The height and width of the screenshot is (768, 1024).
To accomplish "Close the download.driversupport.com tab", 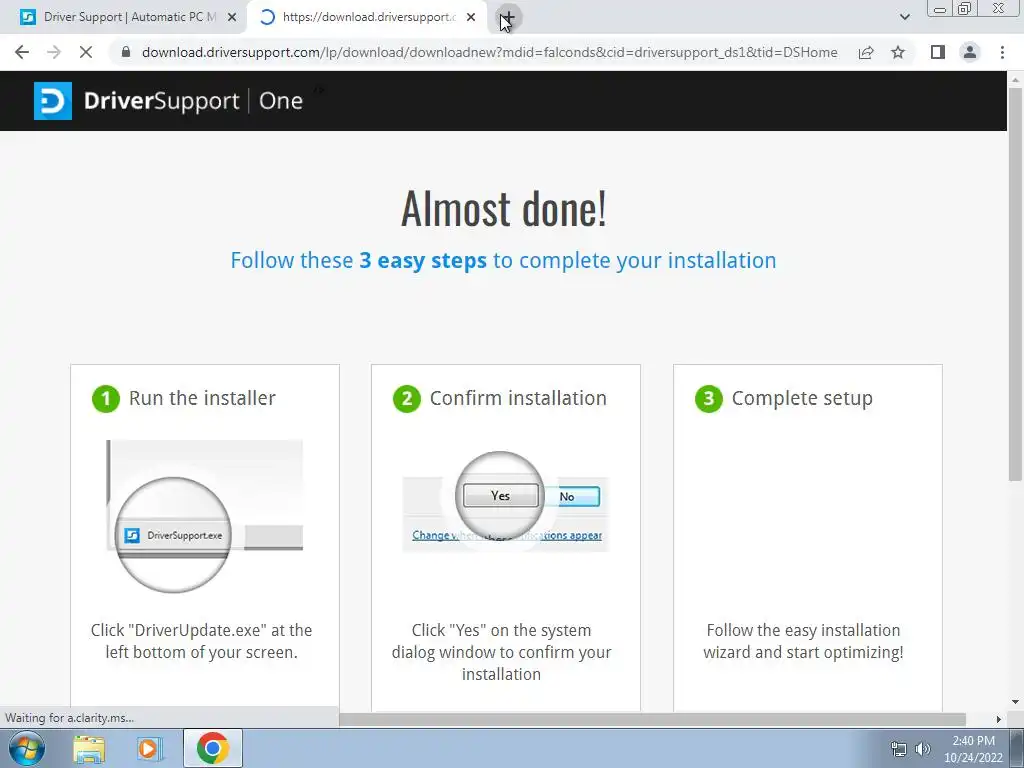I will click(471, 18).
